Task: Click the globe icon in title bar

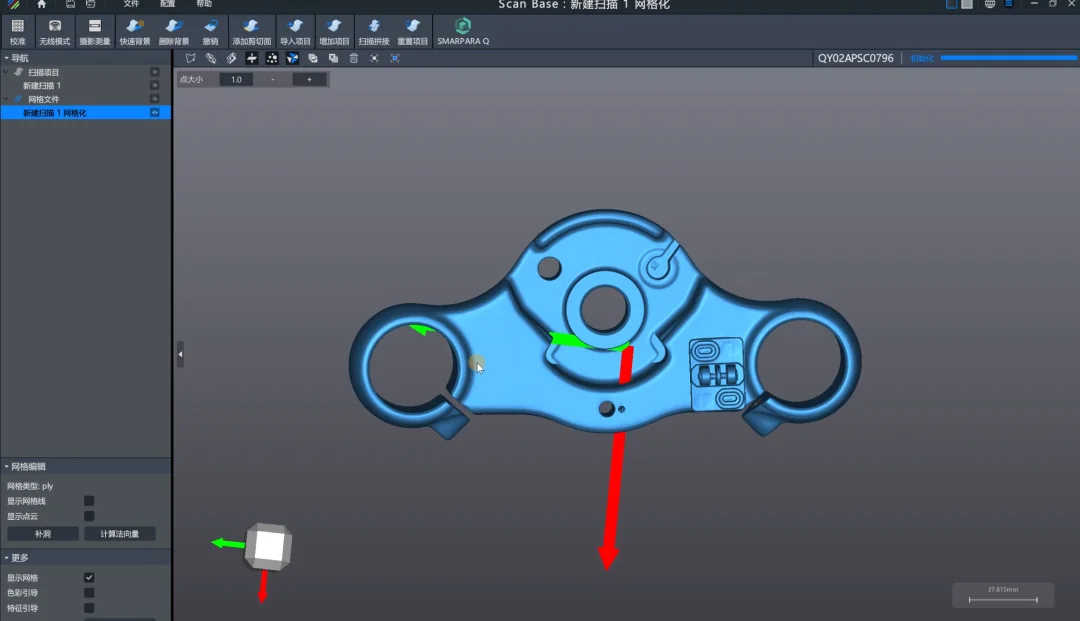Action: click(x=990, y=4)
